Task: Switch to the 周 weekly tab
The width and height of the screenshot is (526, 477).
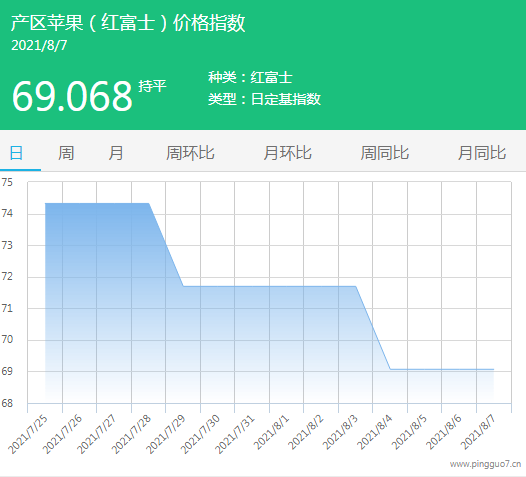Action: (66, 153)
